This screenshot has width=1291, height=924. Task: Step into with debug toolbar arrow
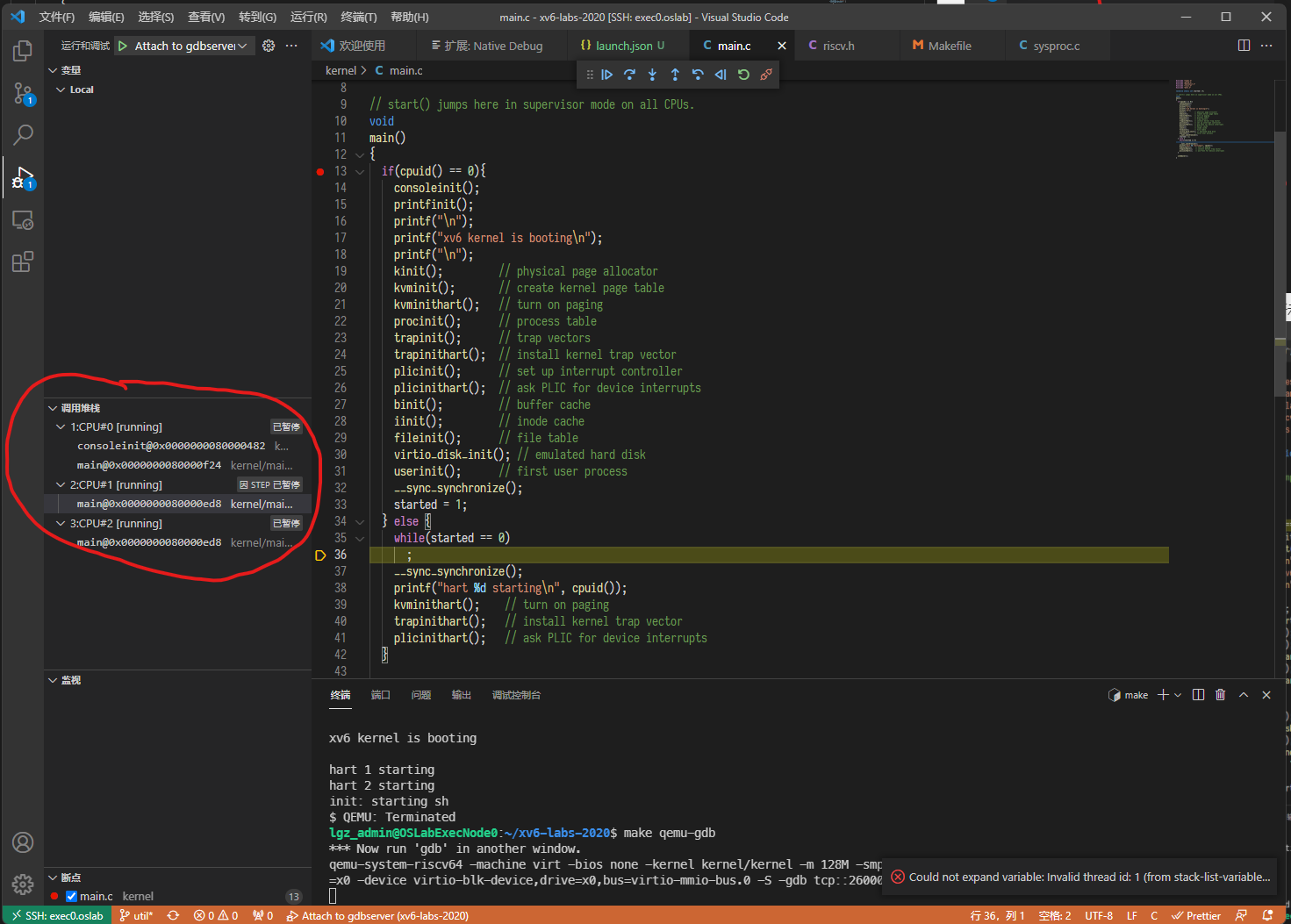tap(652, 75)
